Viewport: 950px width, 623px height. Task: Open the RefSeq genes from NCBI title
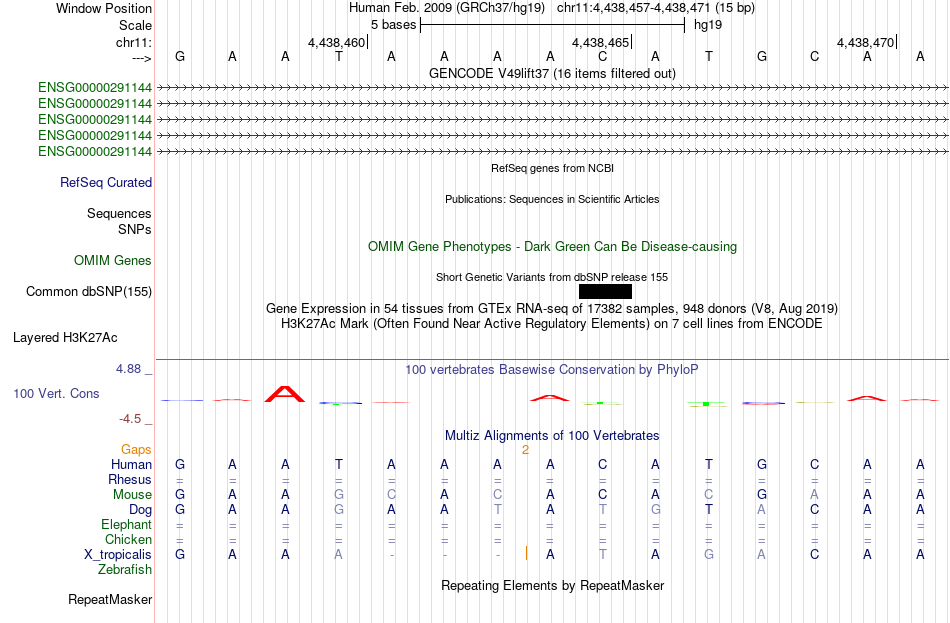552,168
